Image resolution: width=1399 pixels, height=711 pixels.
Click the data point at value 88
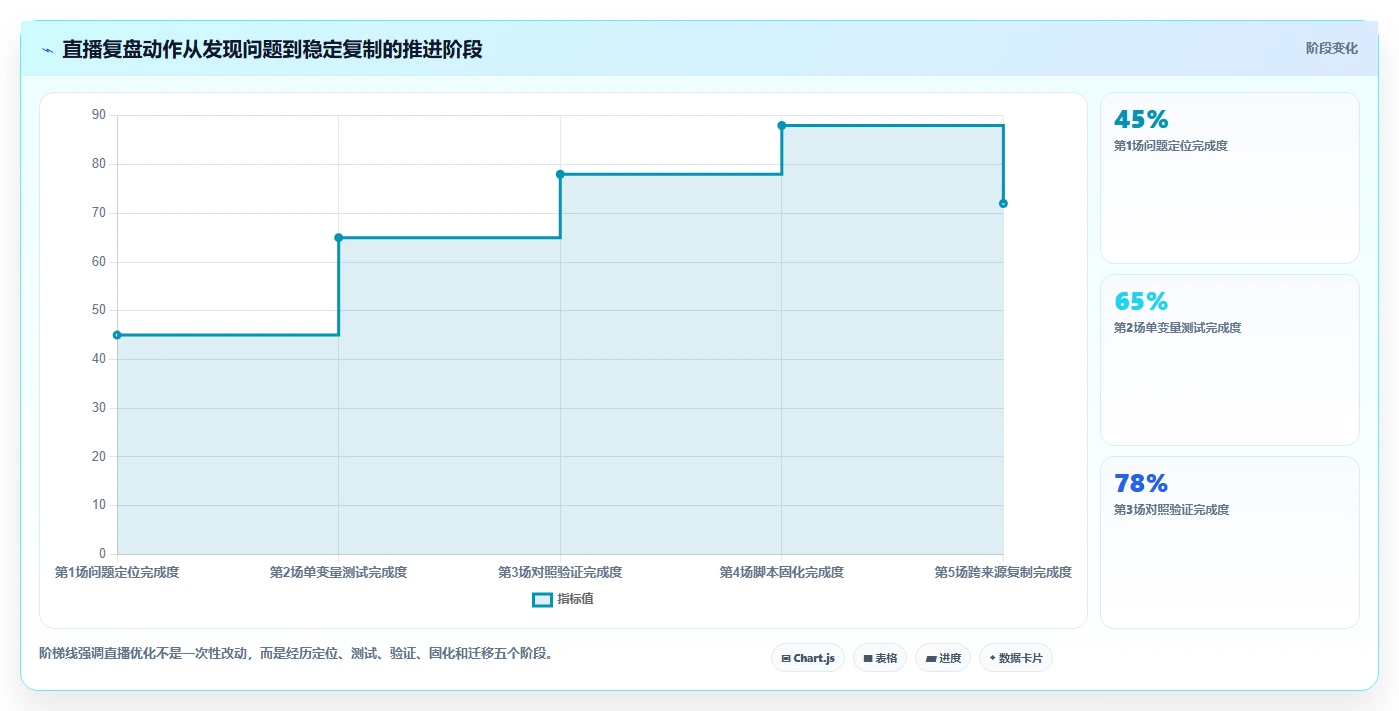tap(782, 125)
